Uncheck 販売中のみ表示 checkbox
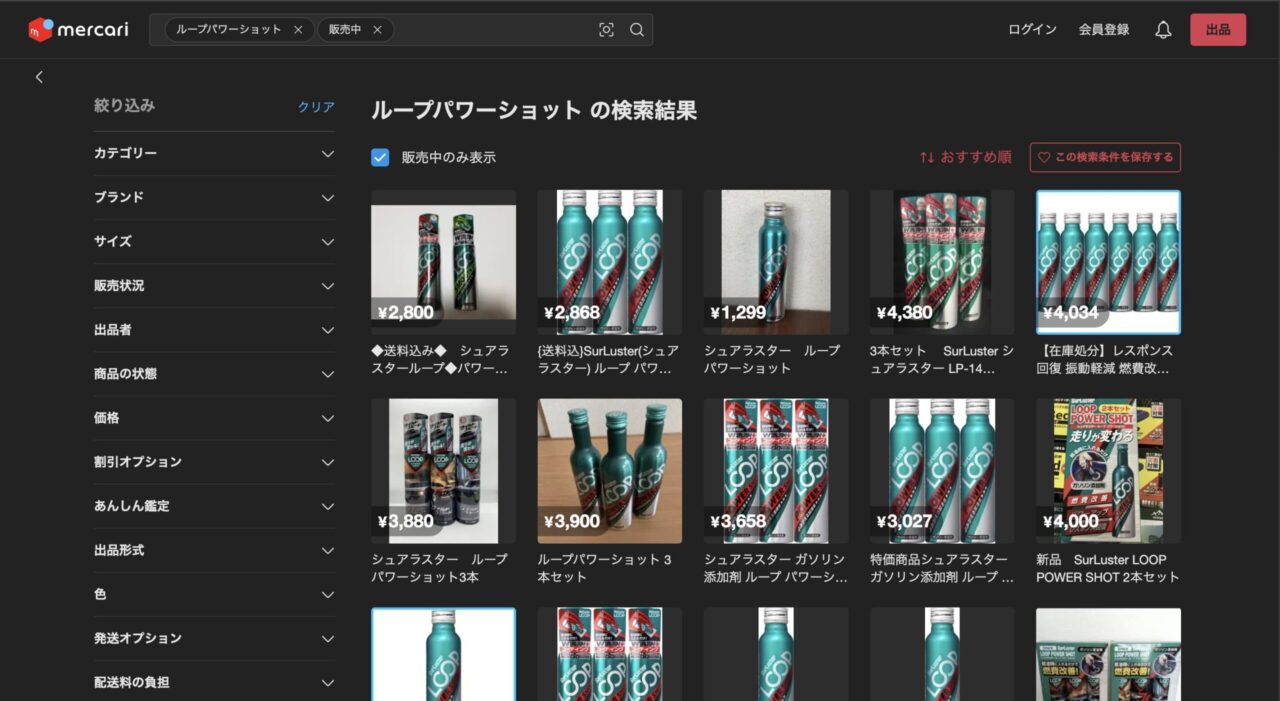 [380, 157]
